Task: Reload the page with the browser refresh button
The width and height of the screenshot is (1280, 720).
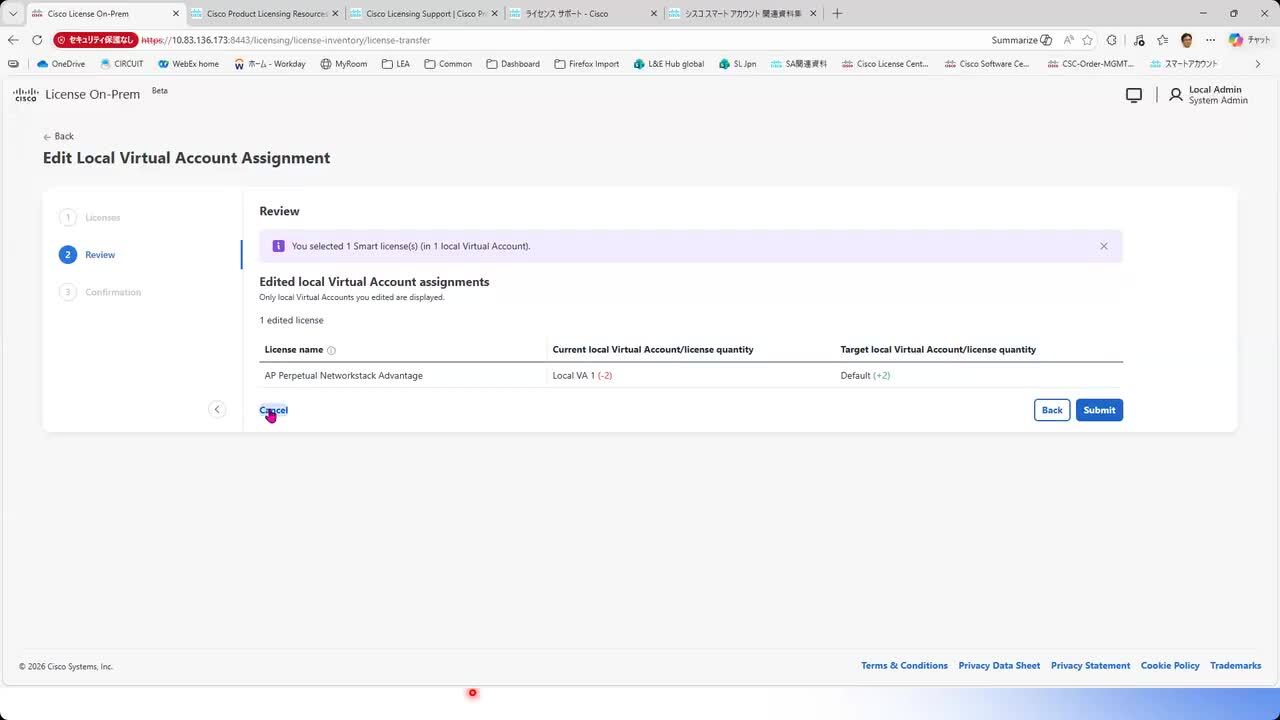Action: (x=37, y=40)
